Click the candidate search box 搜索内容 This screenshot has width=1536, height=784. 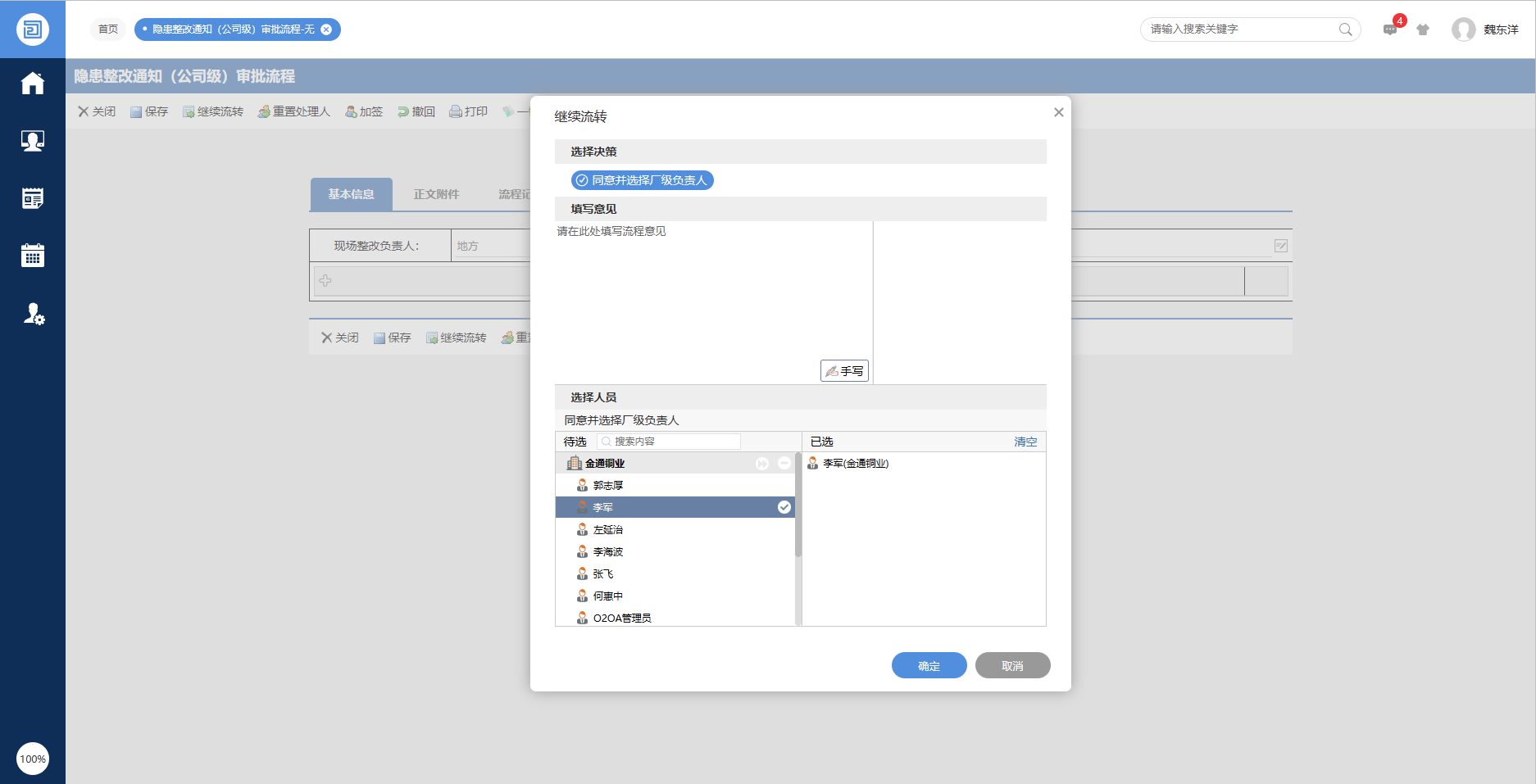click(670, 442)
